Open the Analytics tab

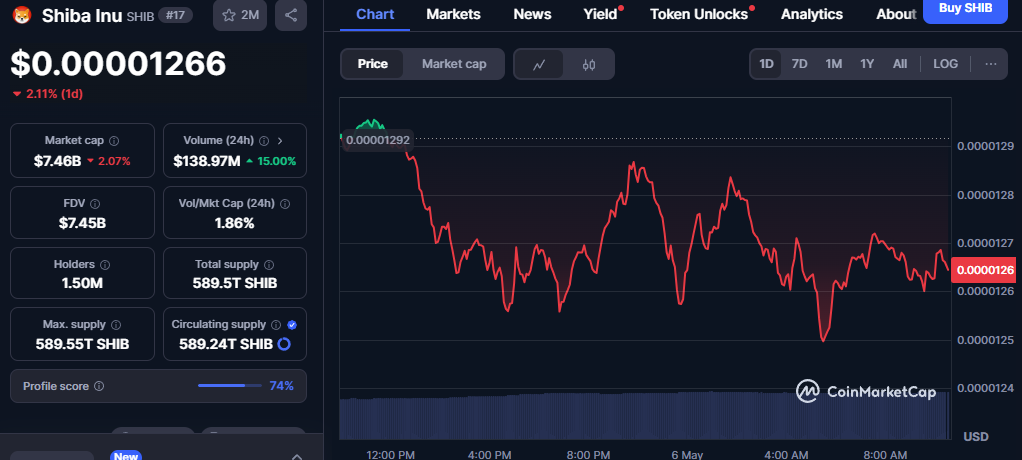pos(811,14)
